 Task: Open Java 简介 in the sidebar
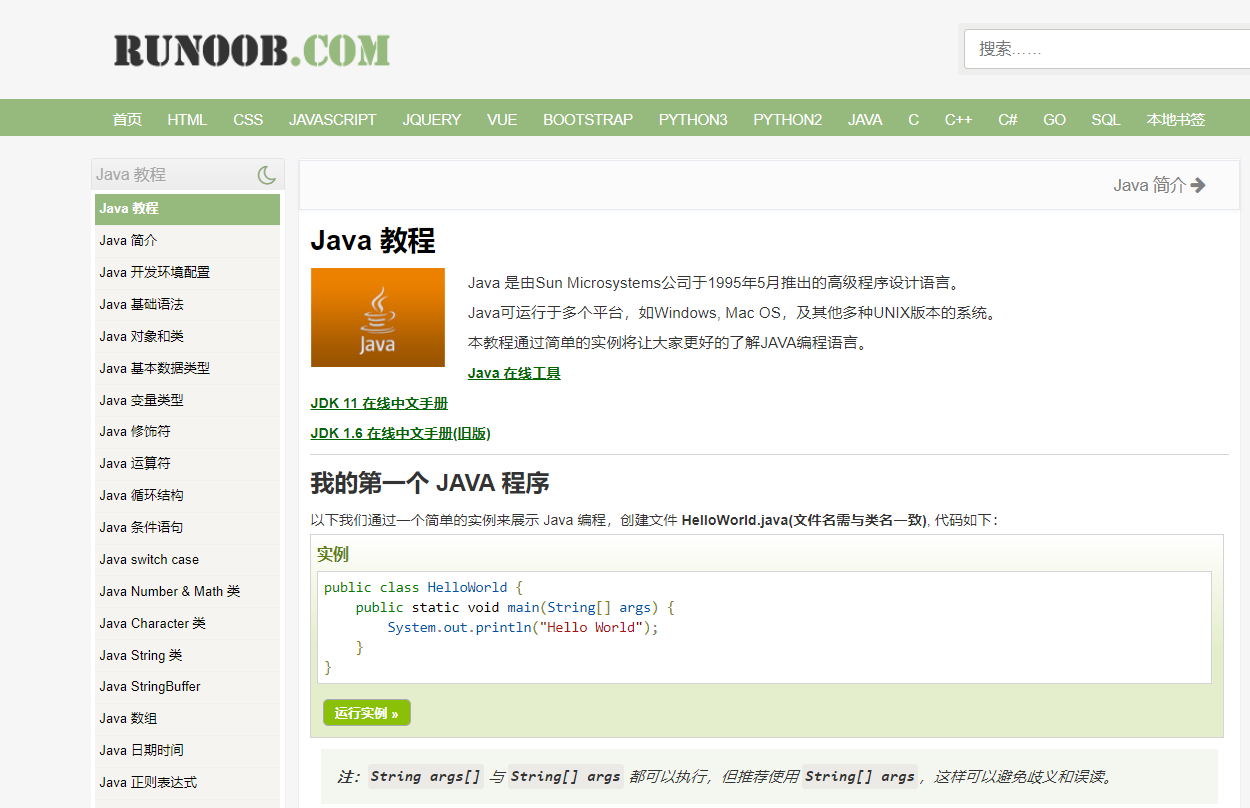pyautogui.click(x=187, y=241)
